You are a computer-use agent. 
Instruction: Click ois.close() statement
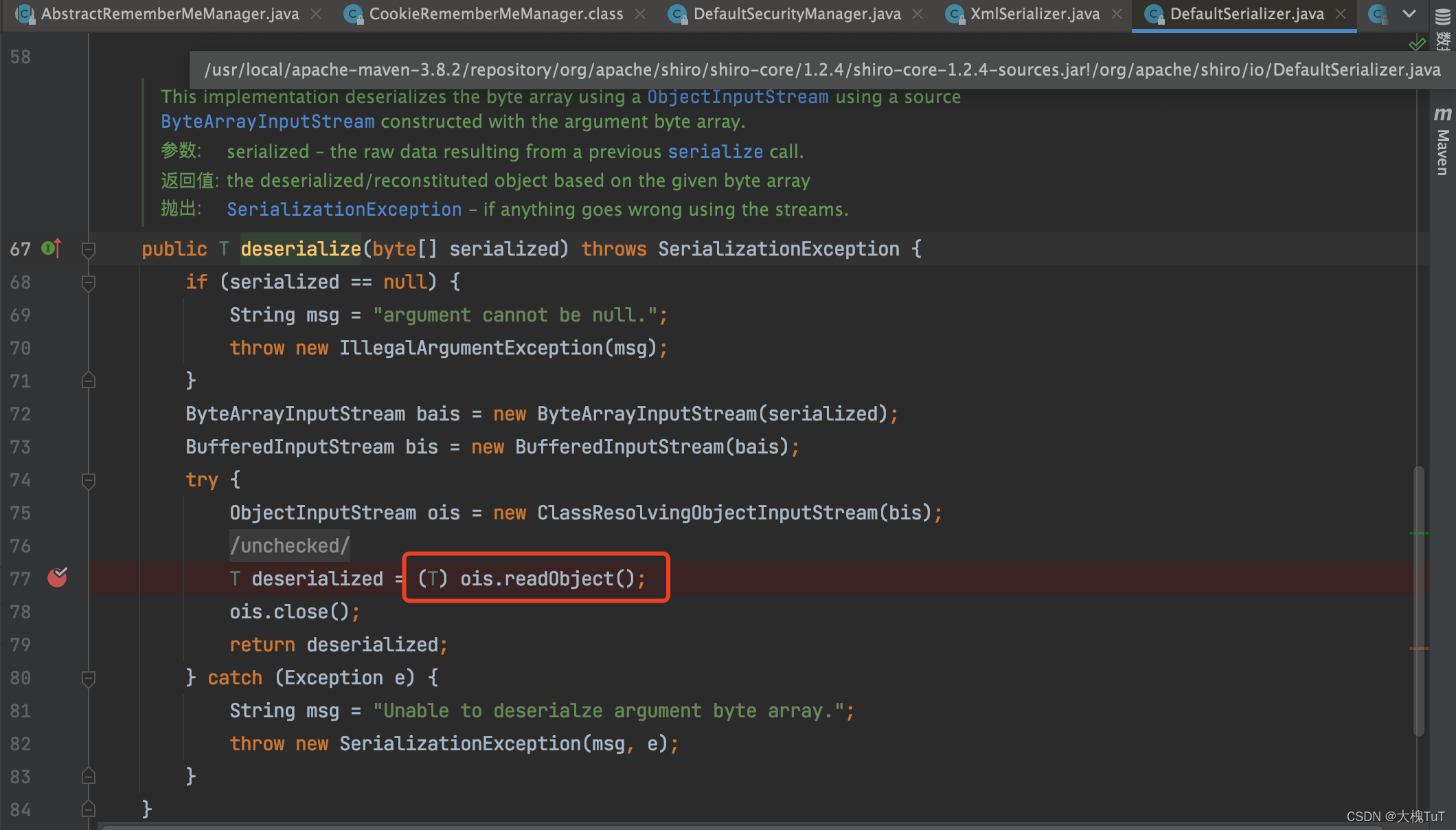point(295,612)
